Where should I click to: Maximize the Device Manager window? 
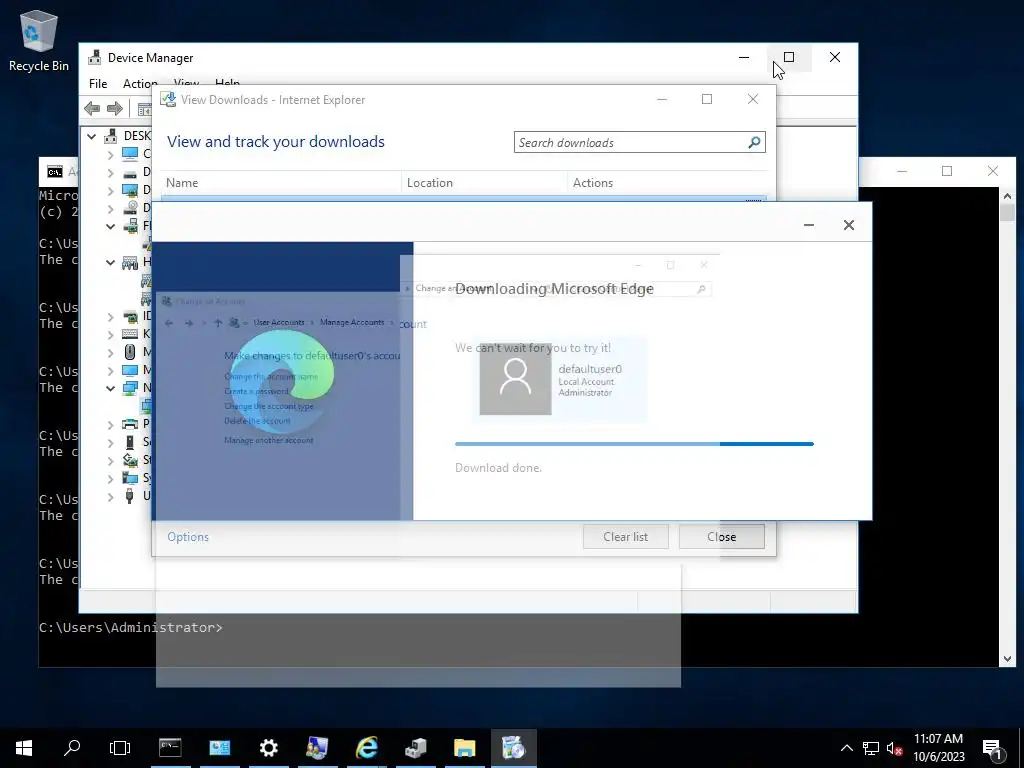pos(789,57)
